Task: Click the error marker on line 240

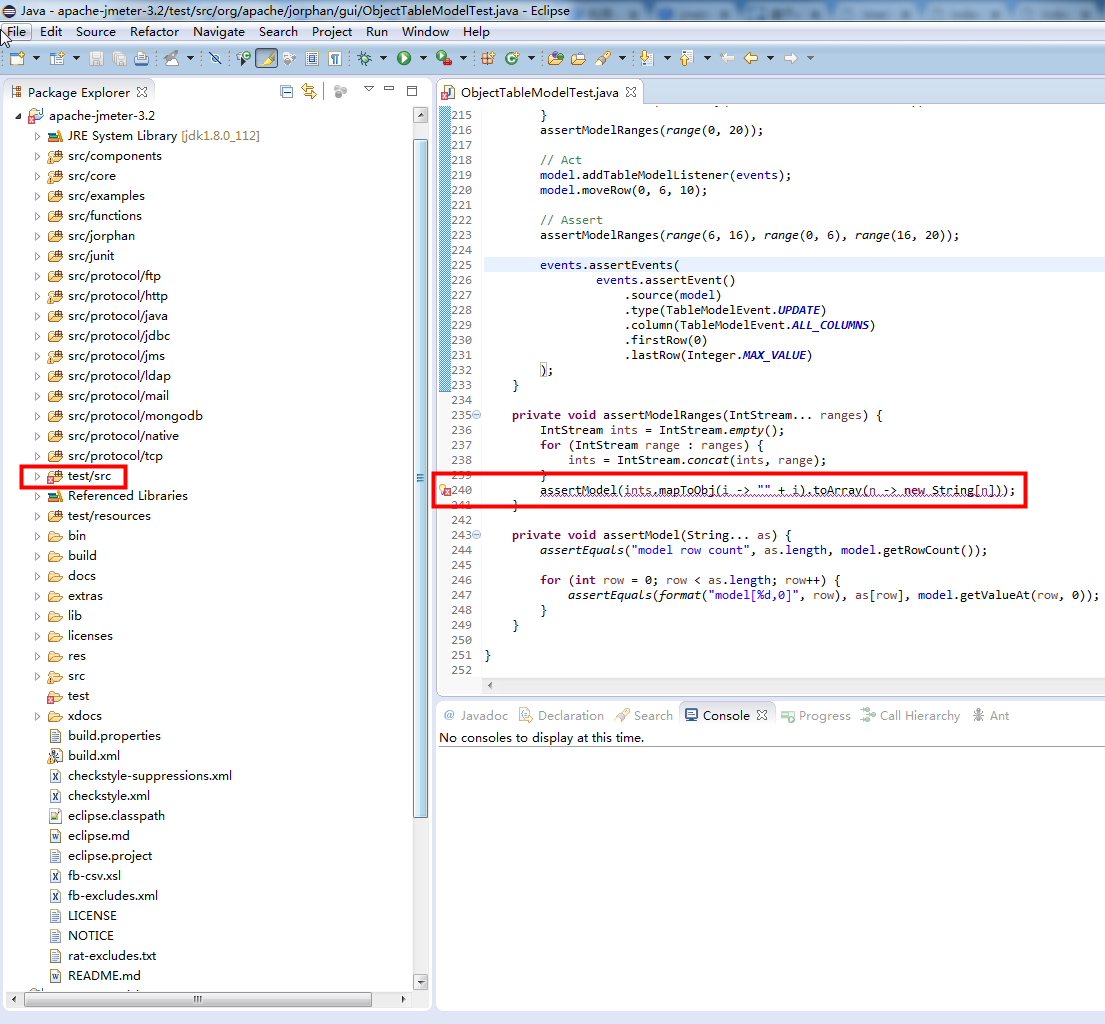Action: pyautogui.click(x=445, y=491)
